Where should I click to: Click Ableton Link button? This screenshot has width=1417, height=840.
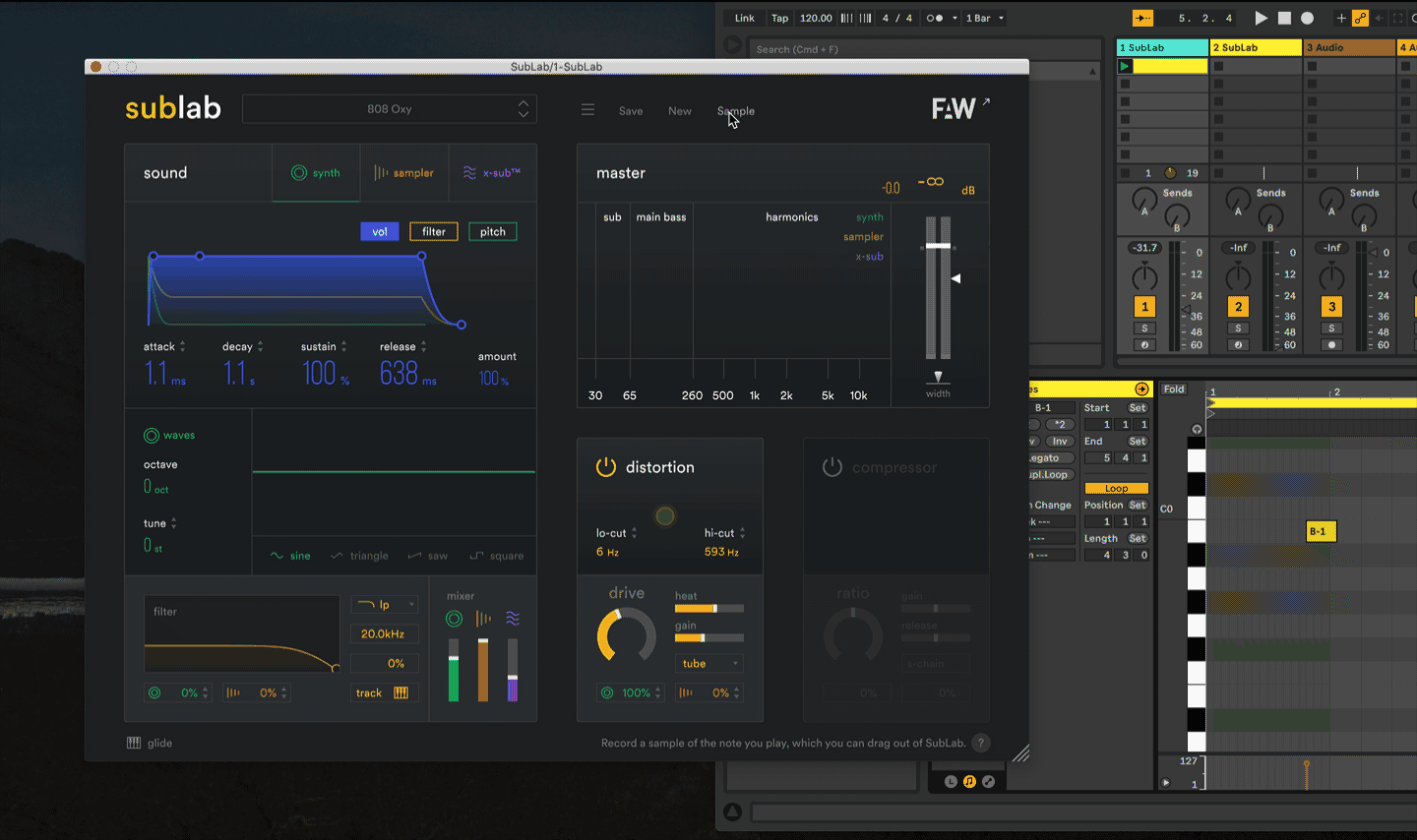tap(745, 18)
